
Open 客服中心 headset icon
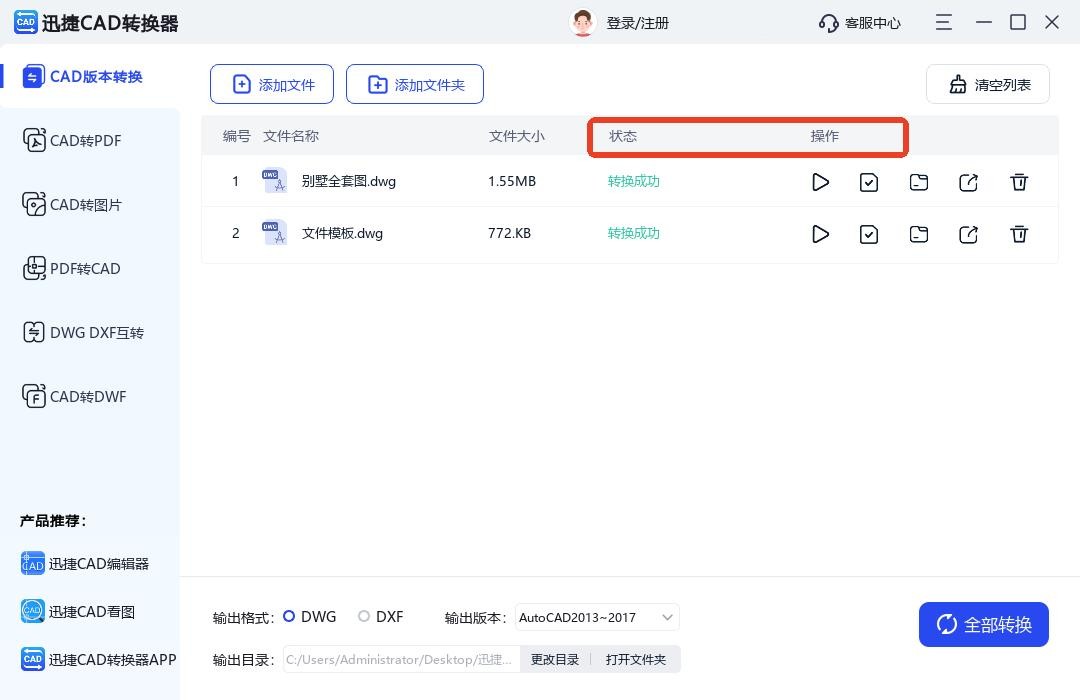point(828,23)
